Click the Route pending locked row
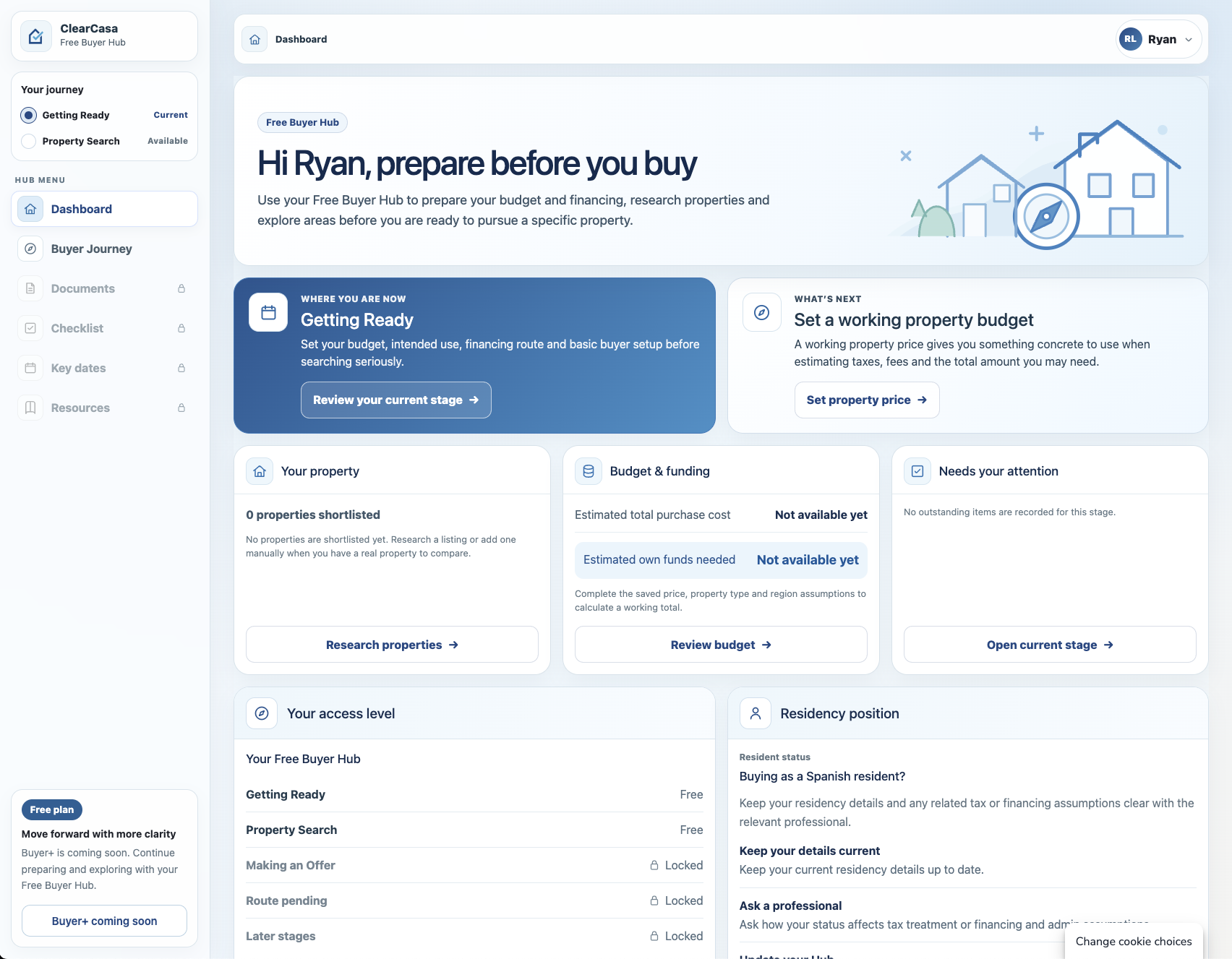1232x959 pixels. (474, 900)
